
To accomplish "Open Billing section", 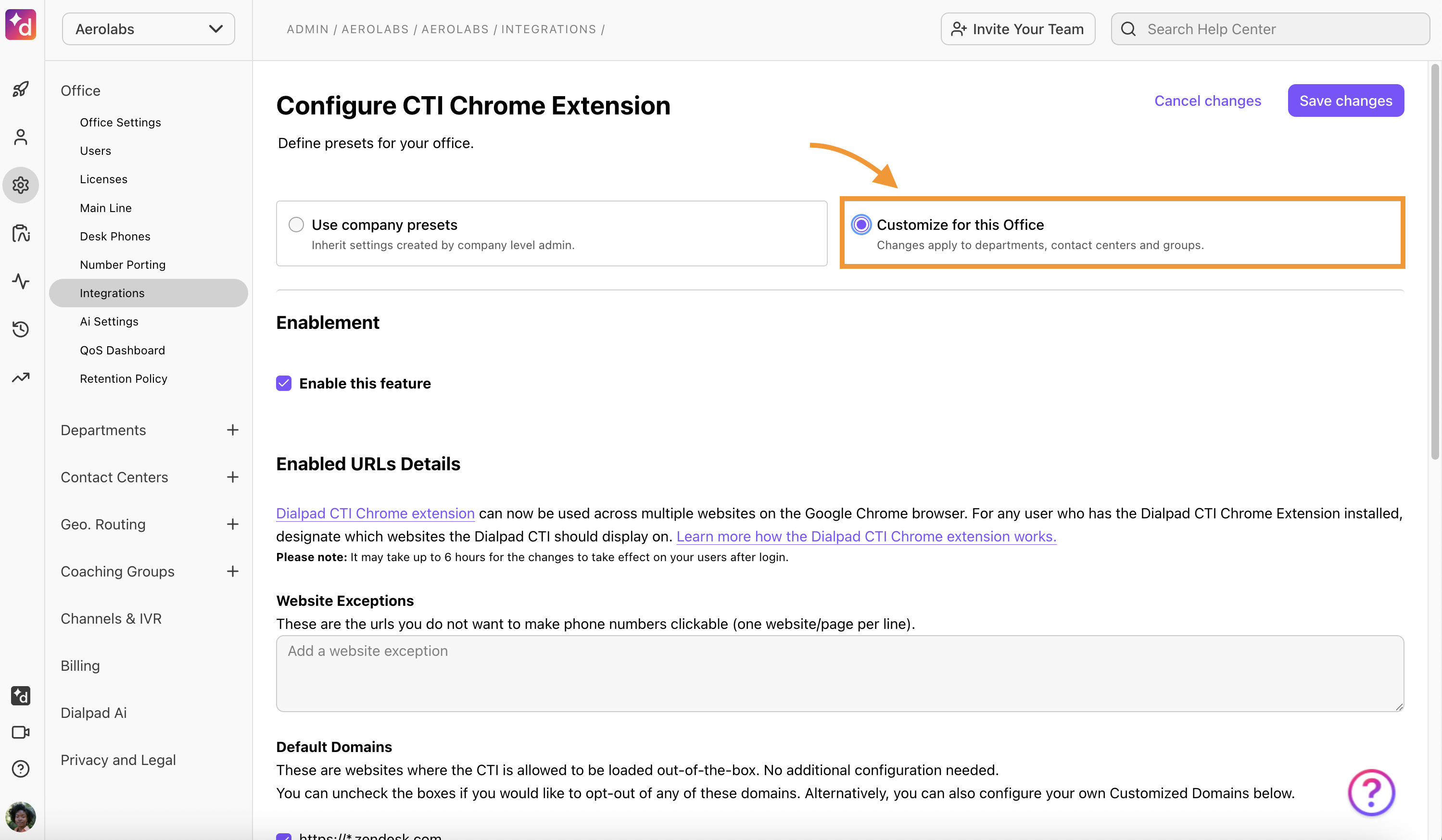I will click(x=80, y=665).
